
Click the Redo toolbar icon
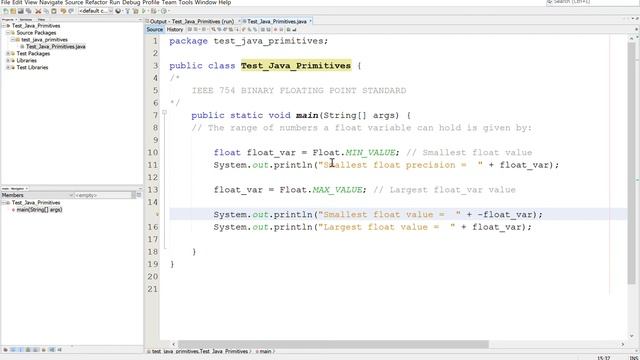point(71,11)
